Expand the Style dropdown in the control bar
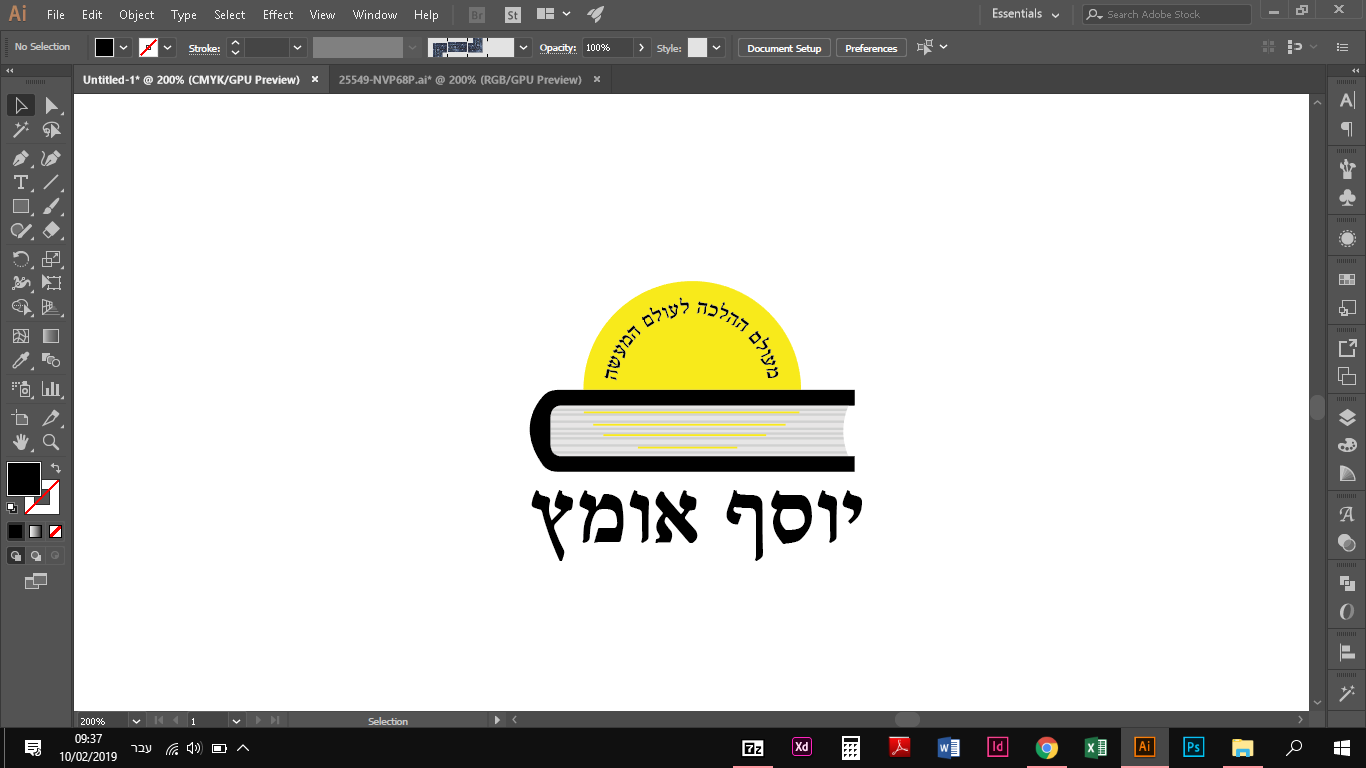 (x=718, y=47)
